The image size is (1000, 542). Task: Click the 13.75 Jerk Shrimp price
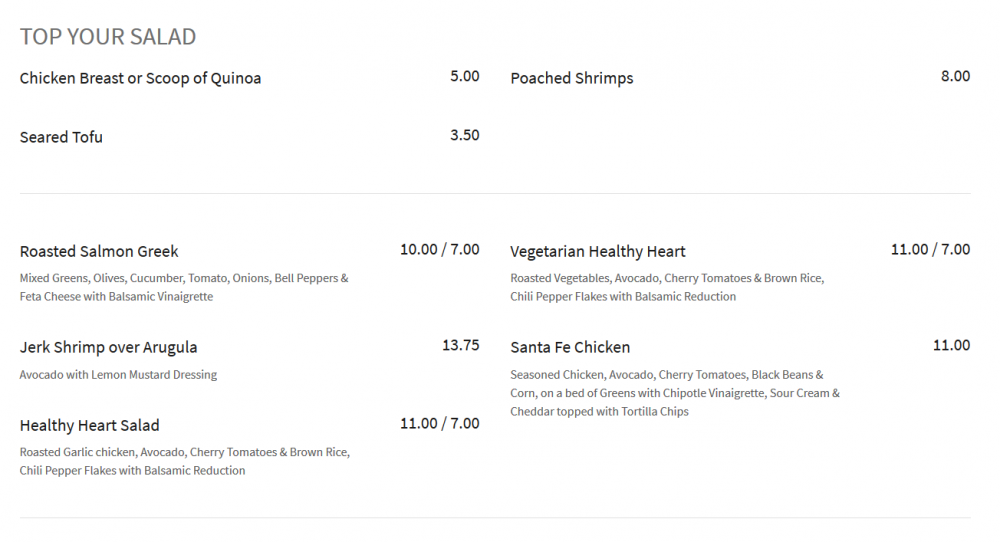pos(461,345)
